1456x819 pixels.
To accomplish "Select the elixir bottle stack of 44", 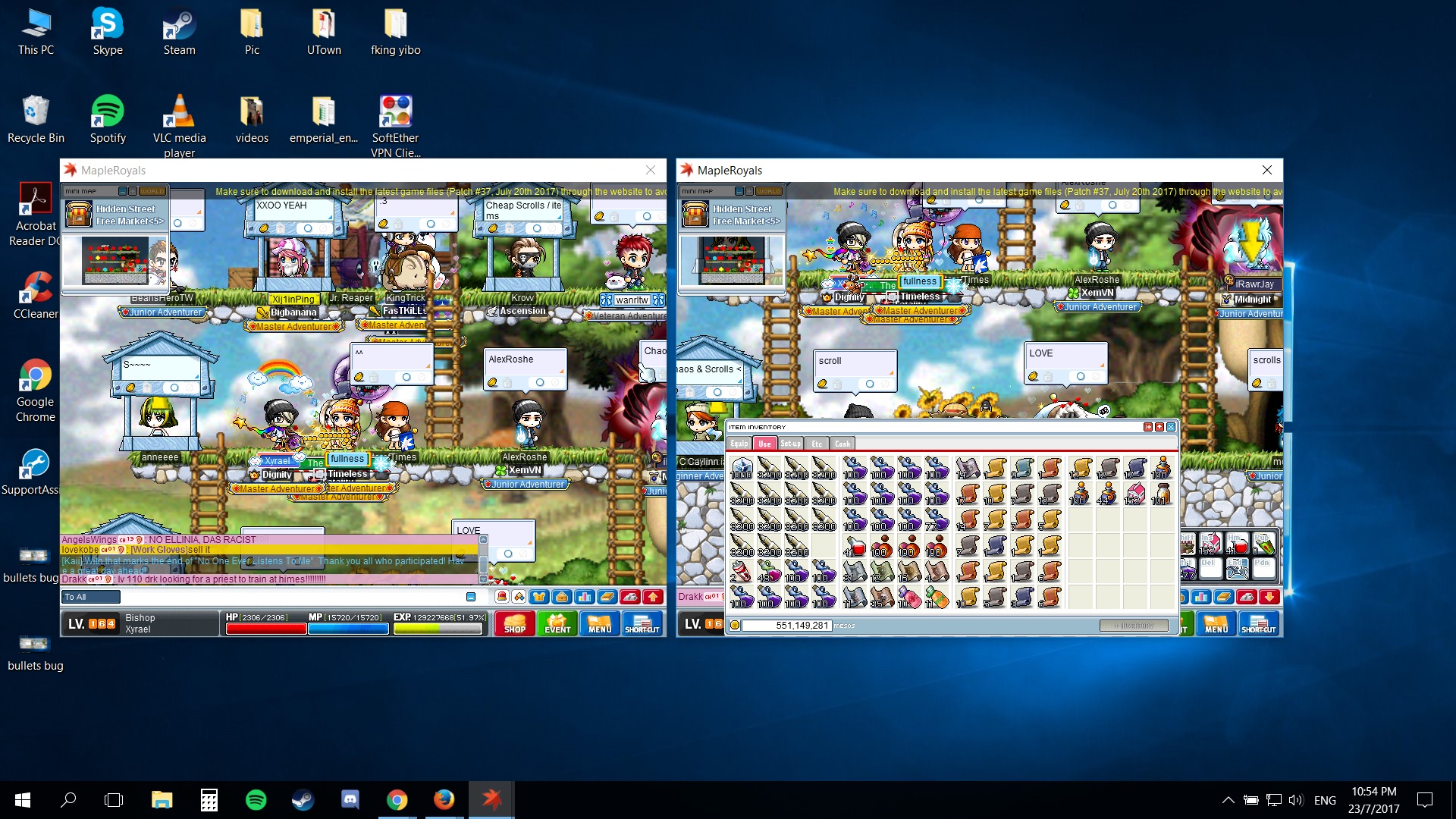I will [x=1107, y=494].
